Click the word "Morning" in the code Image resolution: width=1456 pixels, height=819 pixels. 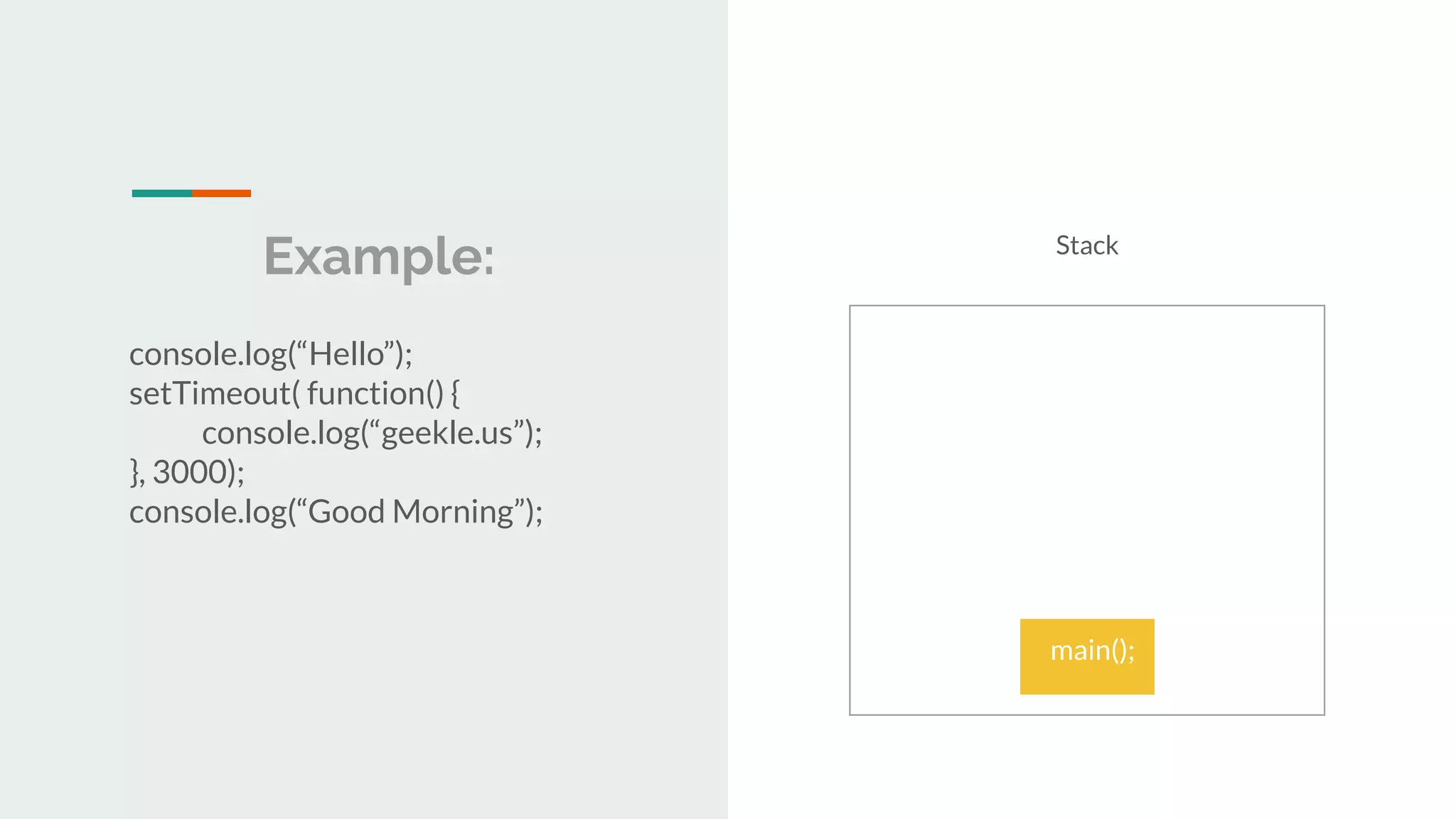pos(453,512)
